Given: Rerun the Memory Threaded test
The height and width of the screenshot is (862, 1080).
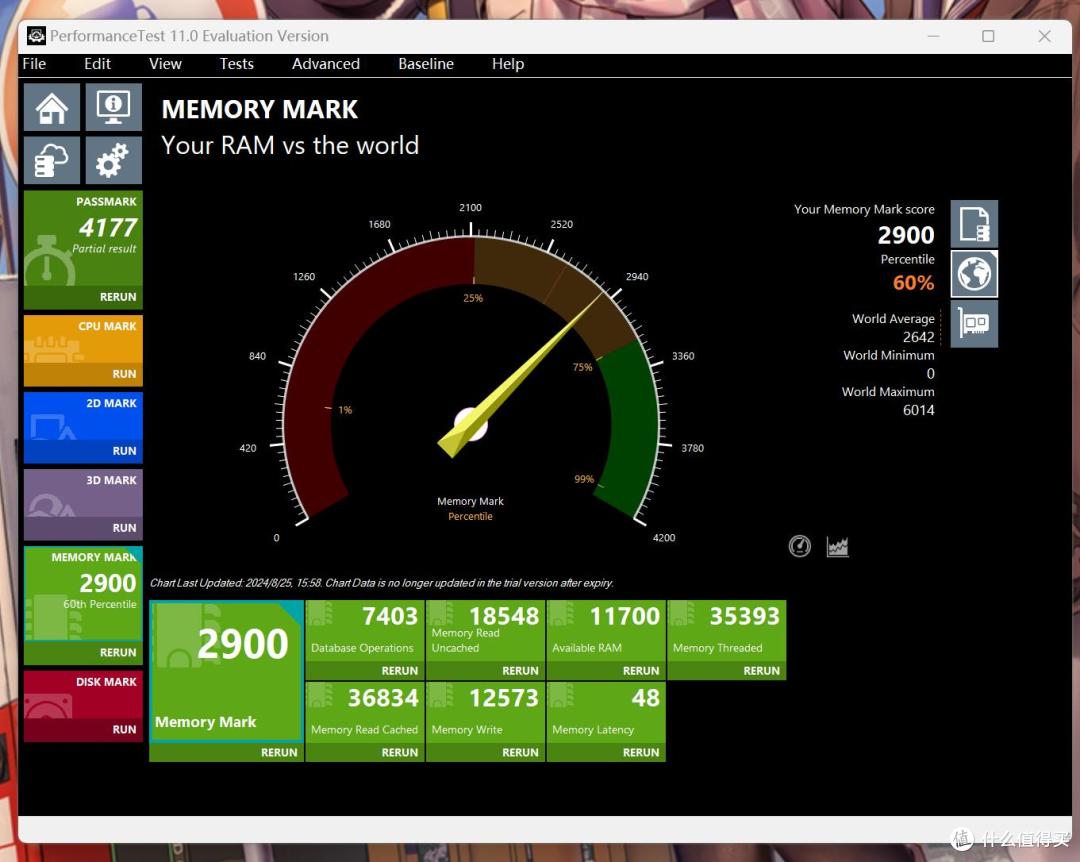Looking at the screenshot, I should 761,671.
